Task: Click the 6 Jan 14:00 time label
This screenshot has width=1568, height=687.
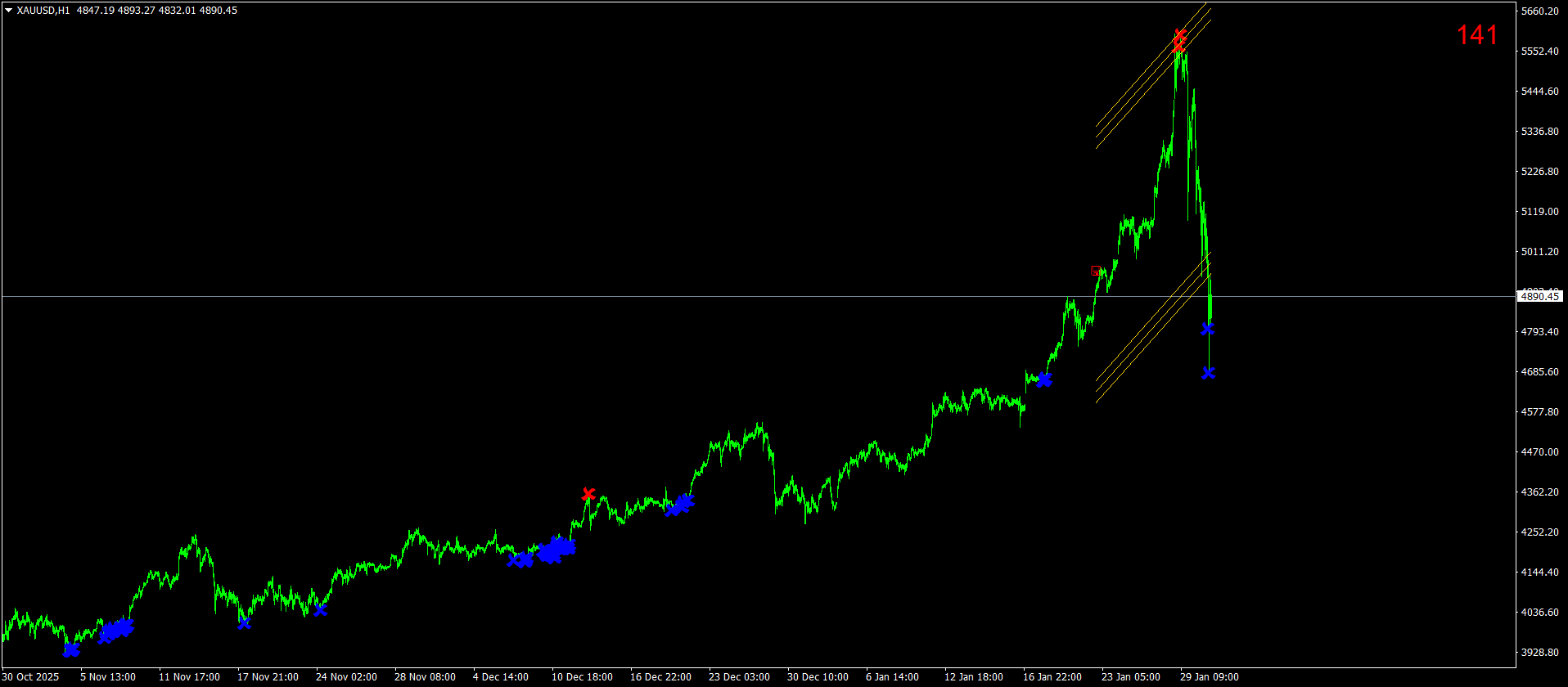Action: pos(892,677)
